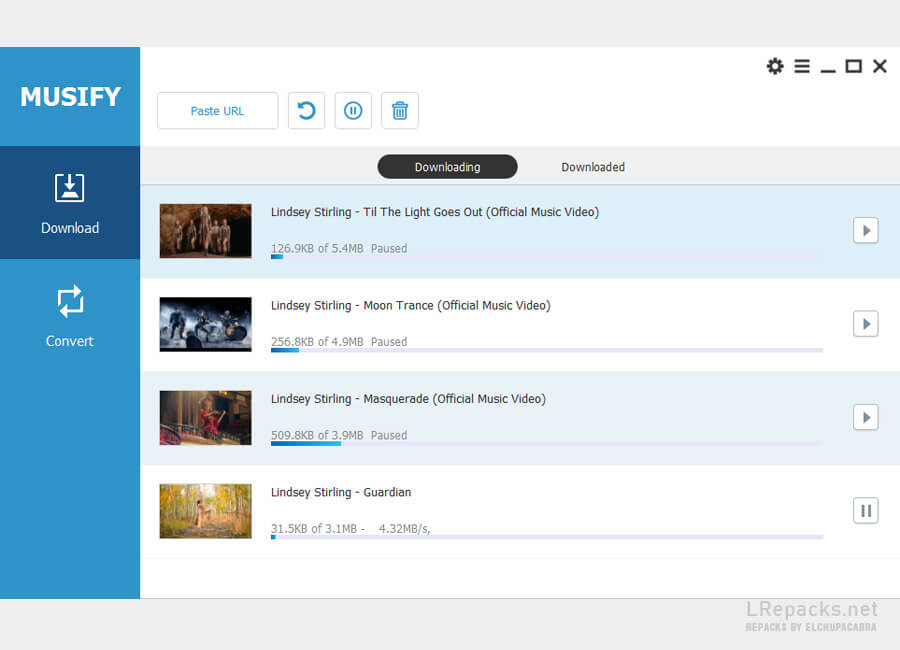Open settings via the gear icon
This screenshot has width=900, height=650.
point(775,66)
